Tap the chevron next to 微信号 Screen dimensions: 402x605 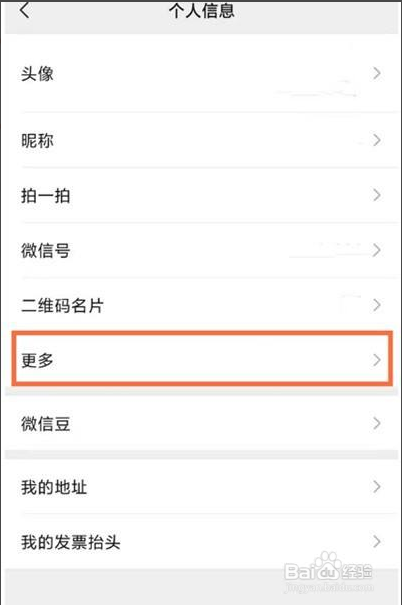tap(377, 250)
